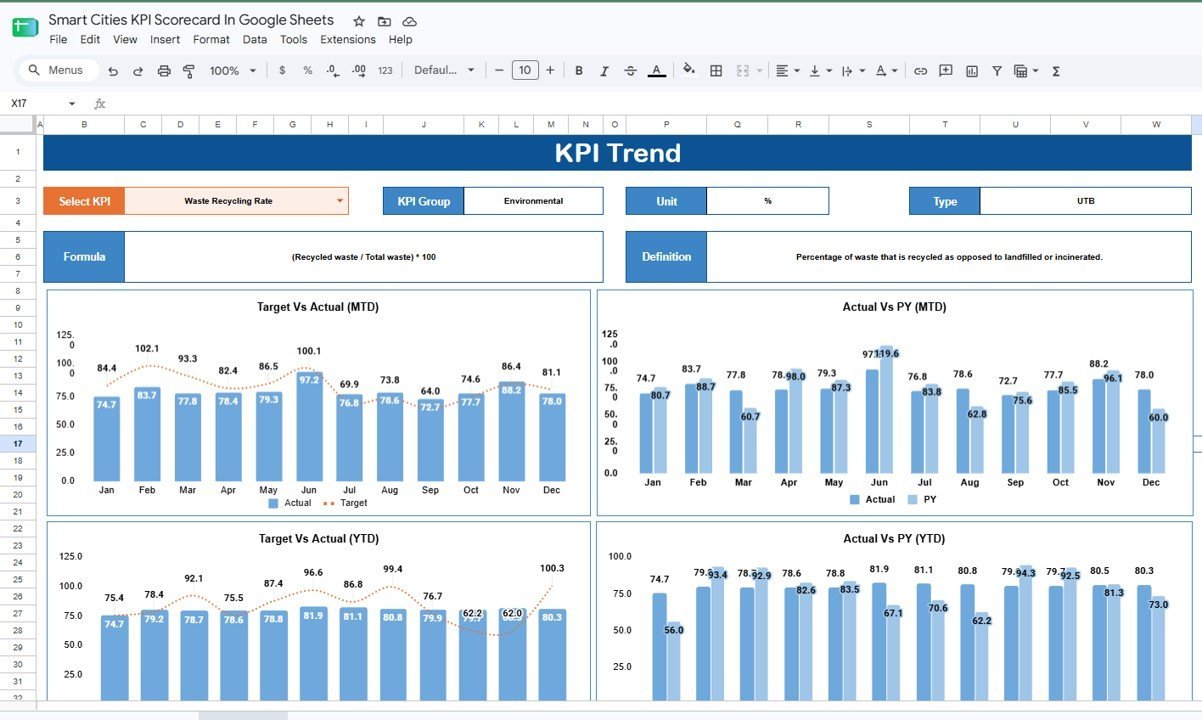Viewport: 1202px width, 720px height.
Task: Click the Redo icon
Action: pyautogui.click(x=138, y=71)
